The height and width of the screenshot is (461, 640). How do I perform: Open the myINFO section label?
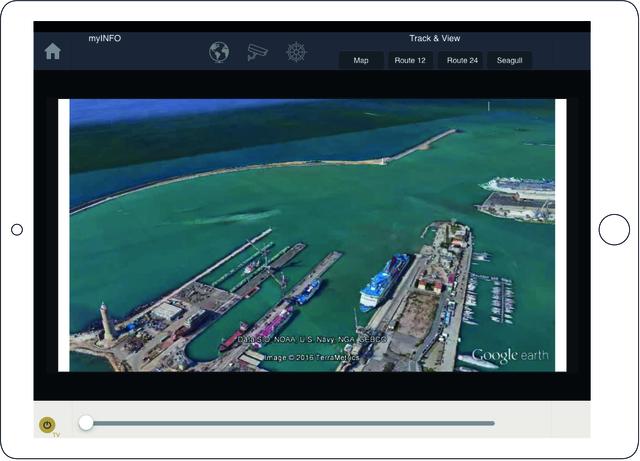pyautogui.click(x=104, y=38)
